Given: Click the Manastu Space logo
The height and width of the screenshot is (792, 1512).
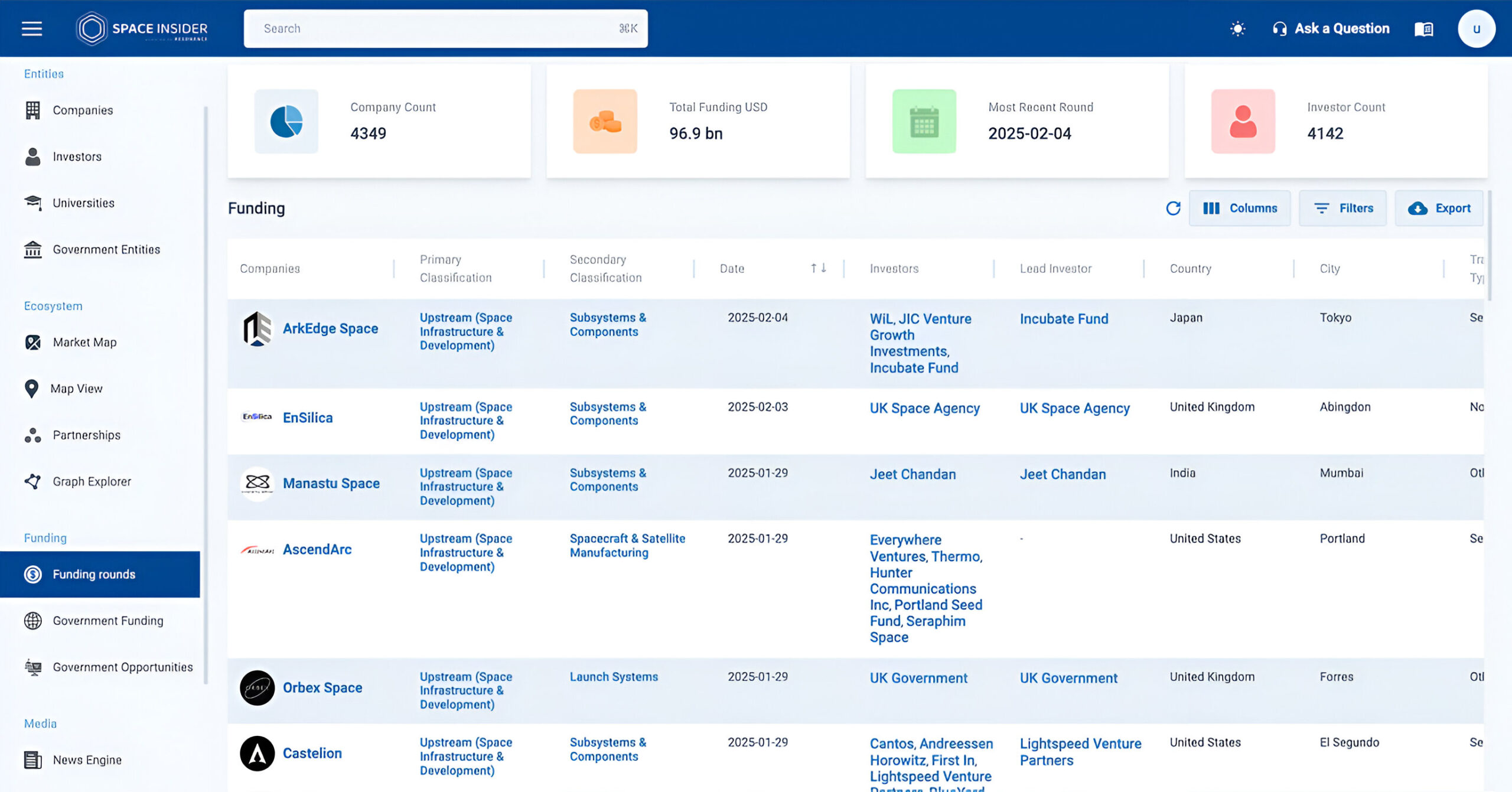Looking at the screenshot, I should coord(257,484).
